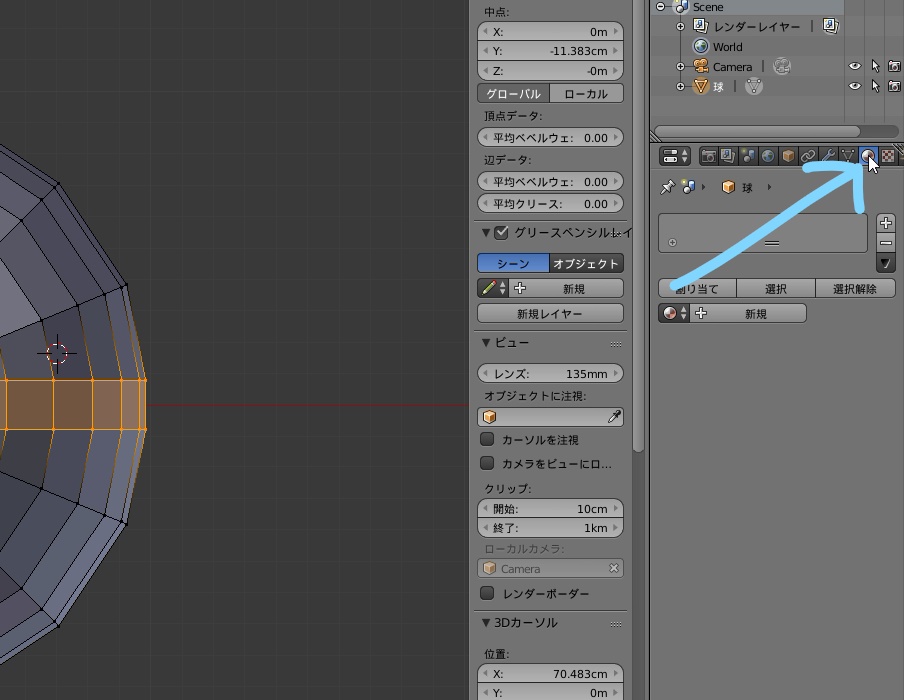904x700 pixels.
Task: Open the World properties tab (globe icon)
Action: [x=768, y=156]
